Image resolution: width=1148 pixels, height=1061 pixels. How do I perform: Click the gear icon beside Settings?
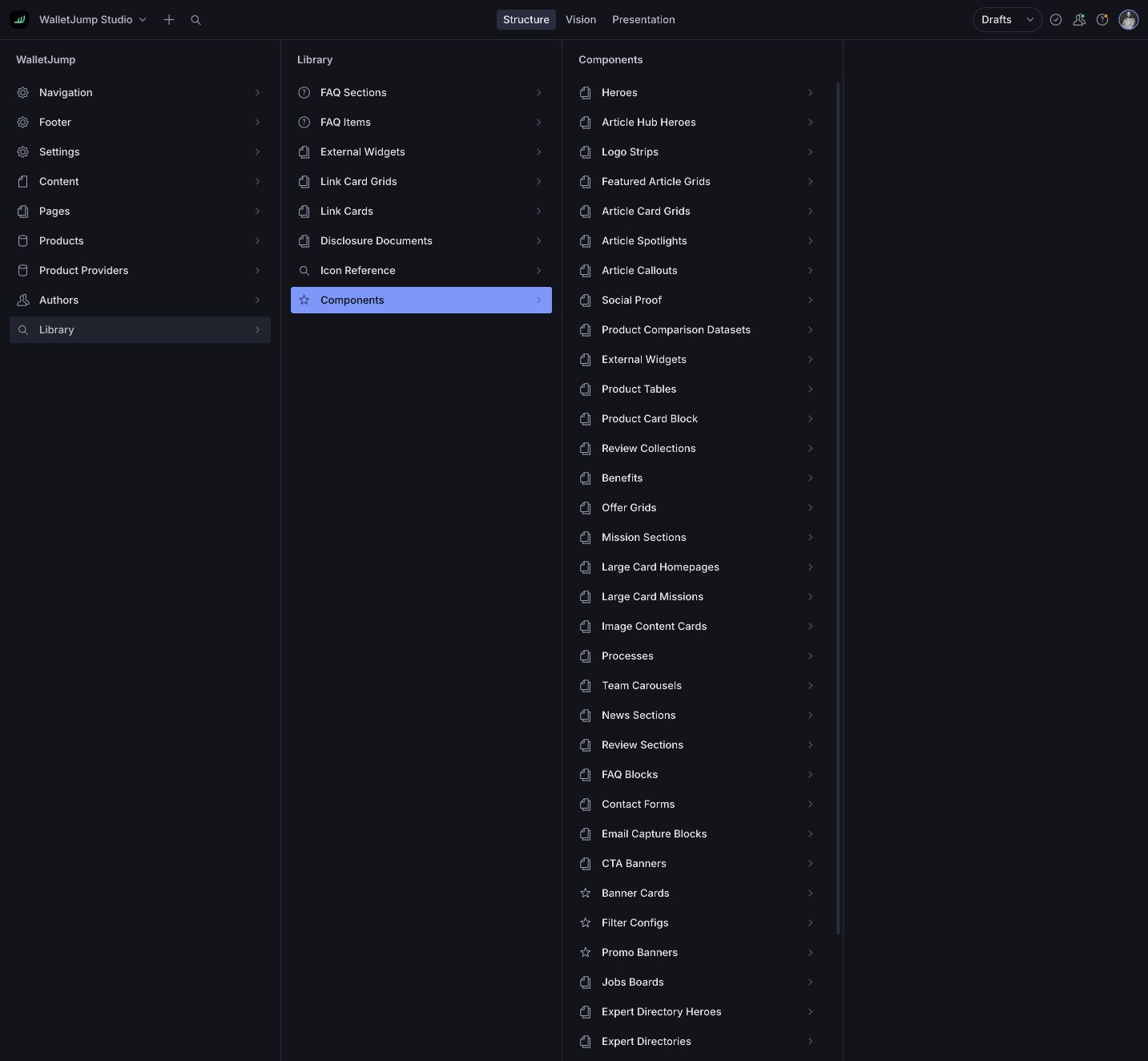tap(23, 151)
